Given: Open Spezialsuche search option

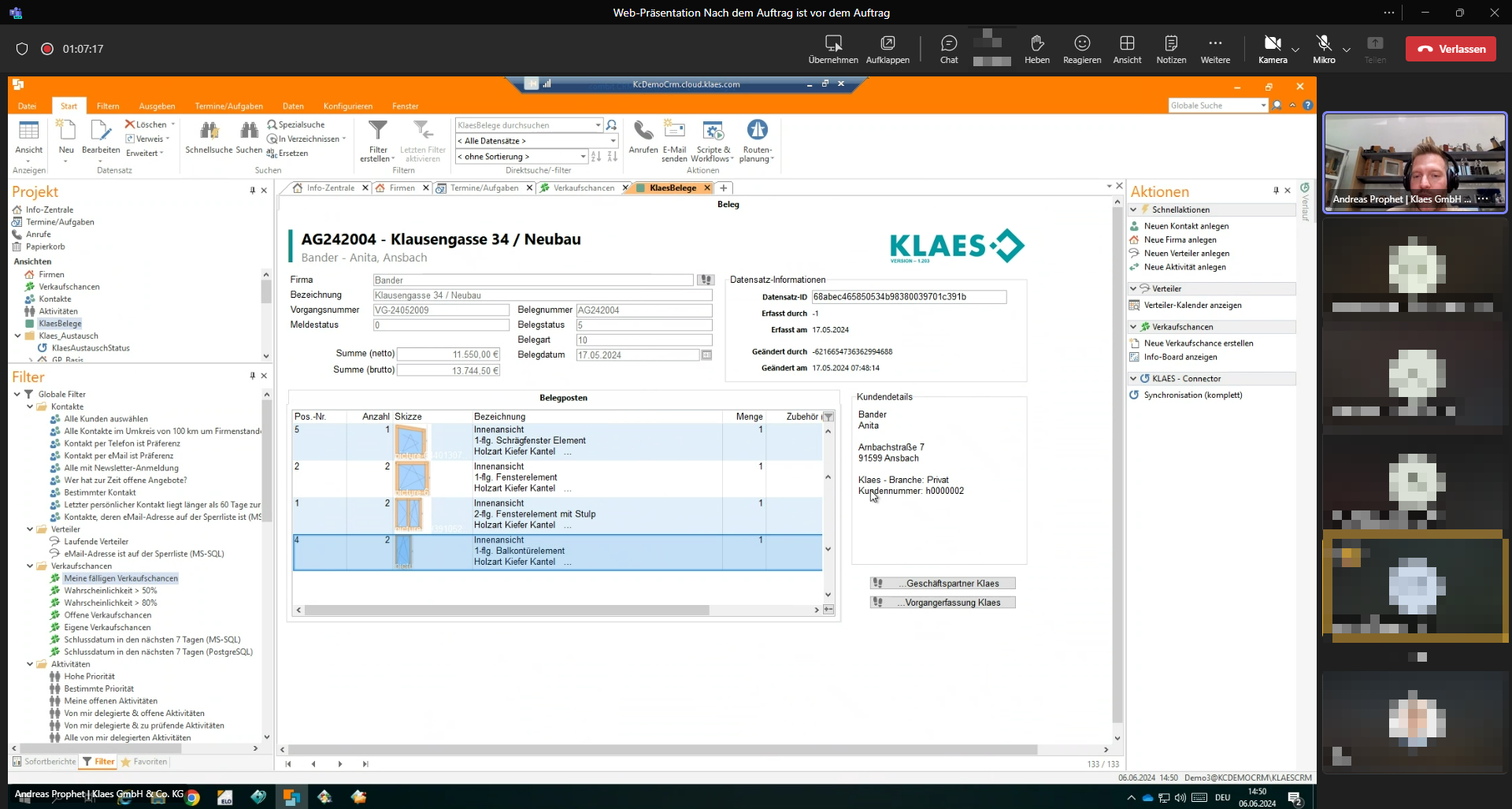Looking at the screenshot, I should tap(296, 124).
